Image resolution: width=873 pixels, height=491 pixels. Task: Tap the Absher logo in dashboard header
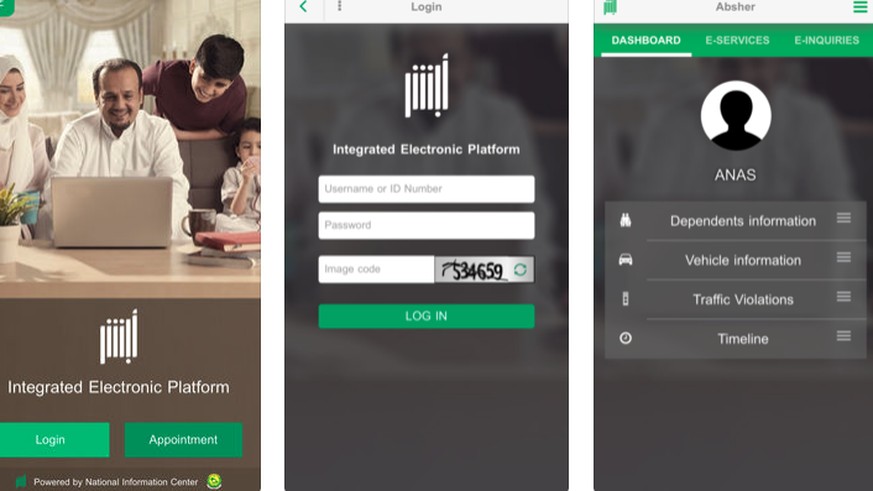(x=610, y=7)
